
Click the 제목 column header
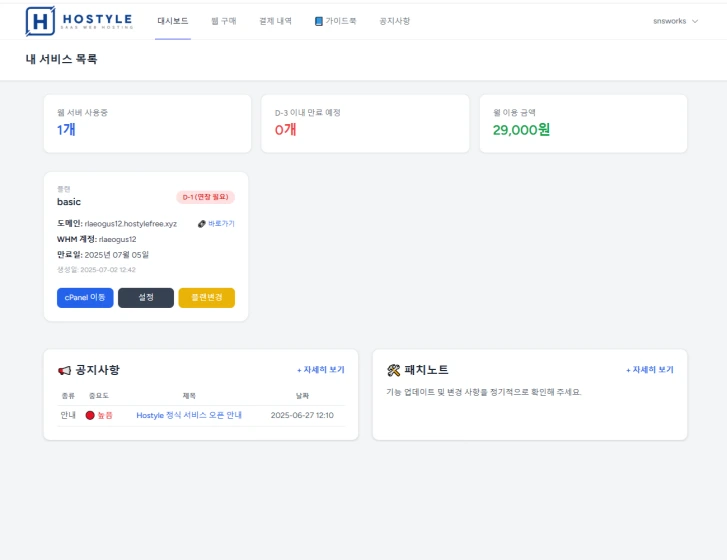coord(189,396)
